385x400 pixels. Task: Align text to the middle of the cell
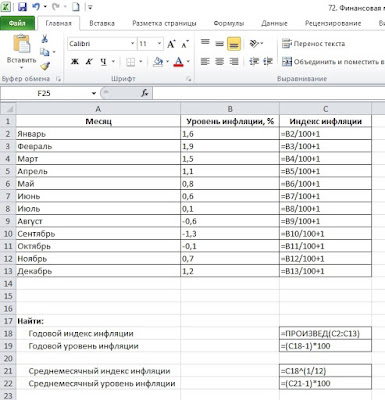[219, 44]
